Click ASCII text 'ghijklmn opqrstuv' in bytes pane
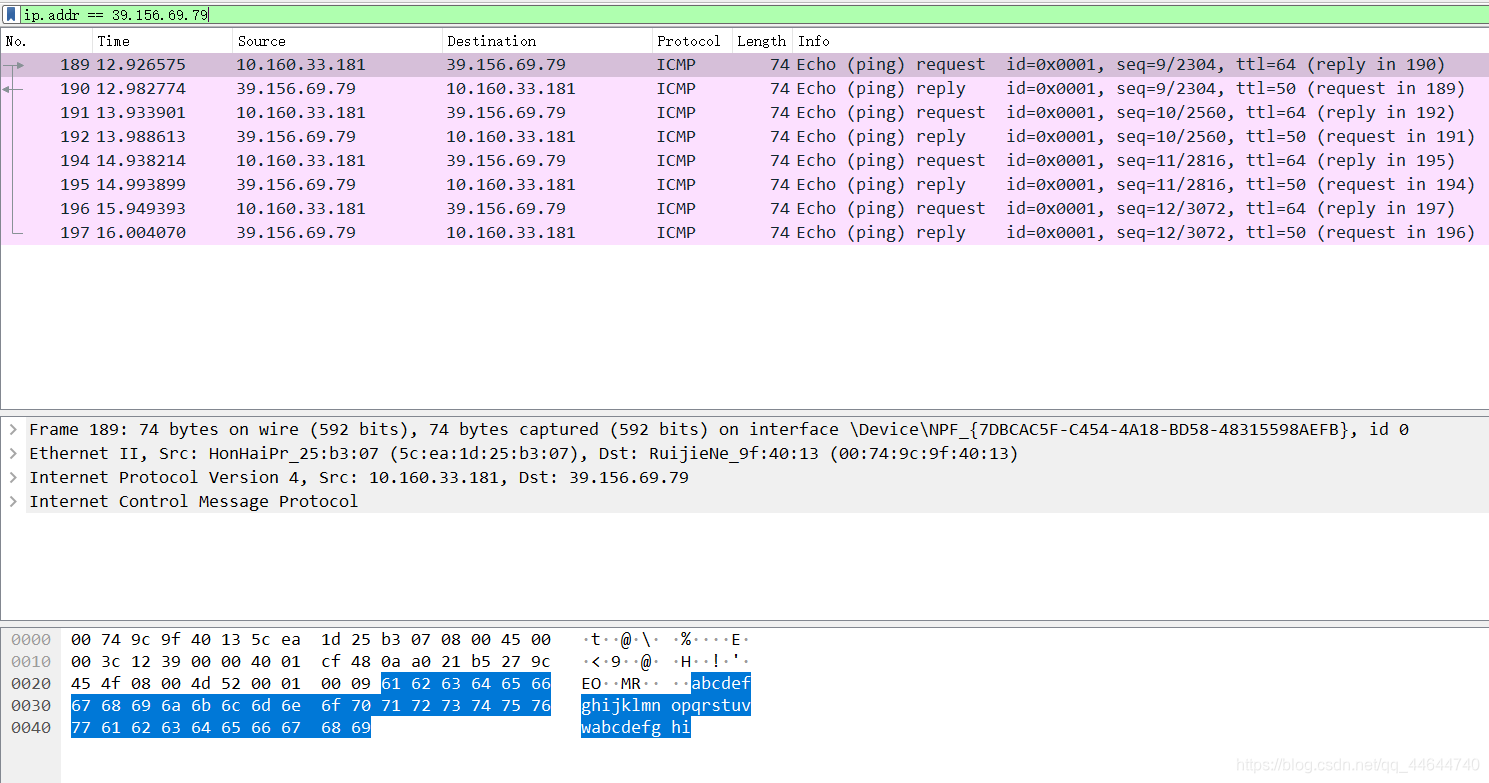Viewport: 1489px width, 783px height. point(666,706)
